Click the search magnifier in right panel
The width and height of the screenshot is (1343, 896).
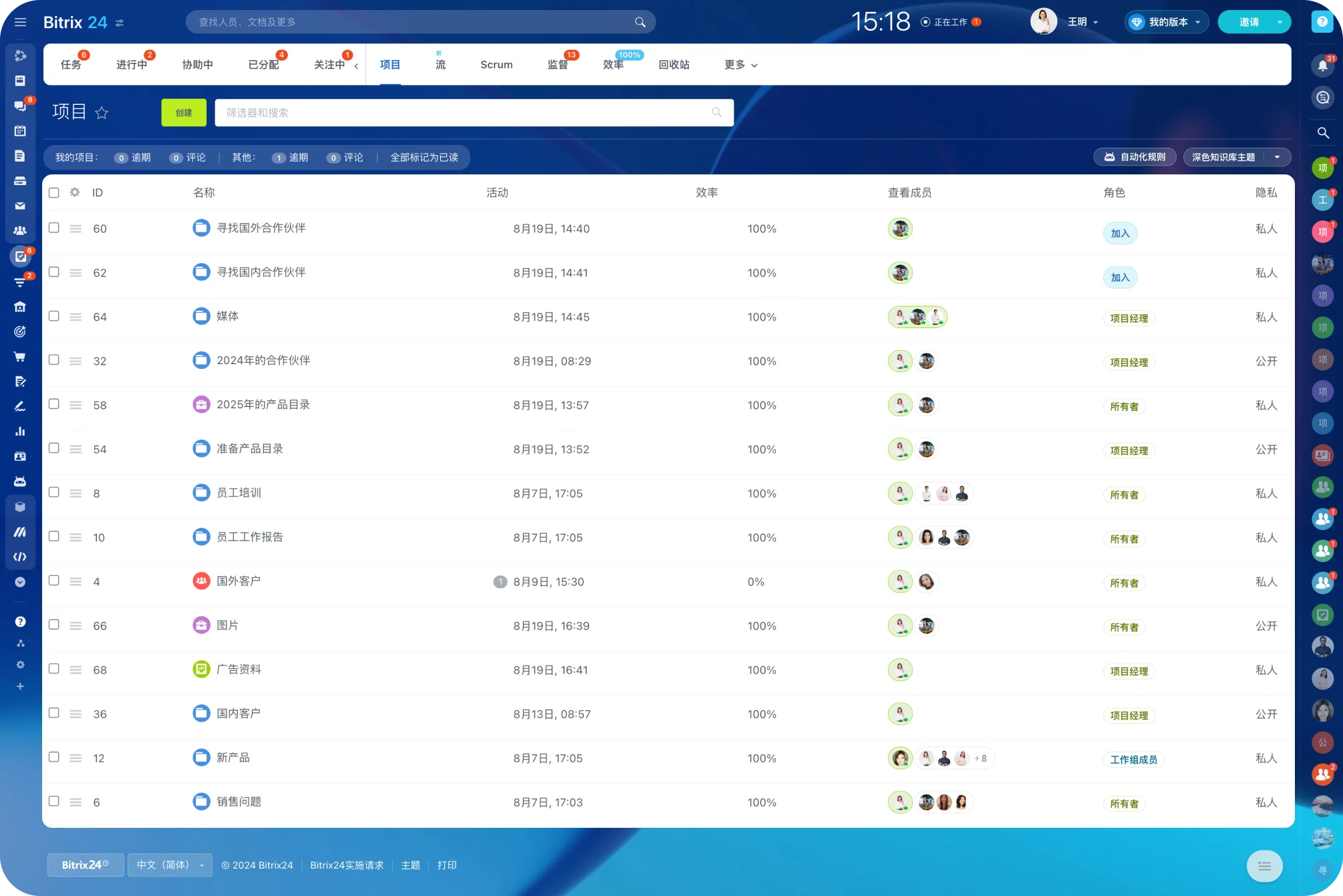(1322, 132)
